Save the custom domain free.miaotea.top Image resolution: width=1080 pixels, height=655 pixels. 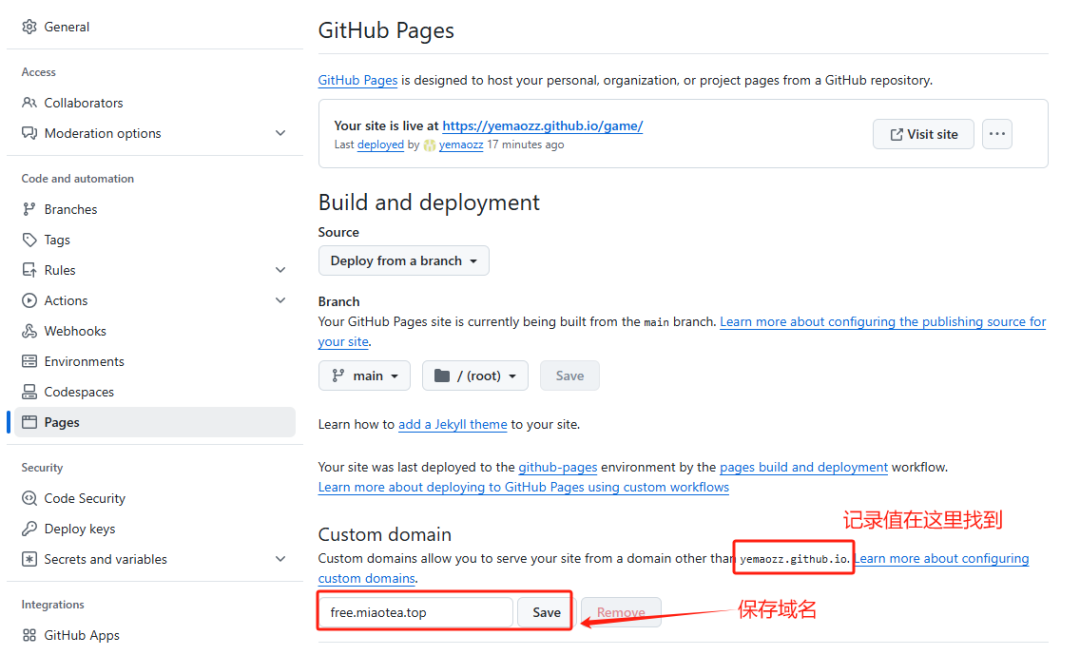point(546,612)
